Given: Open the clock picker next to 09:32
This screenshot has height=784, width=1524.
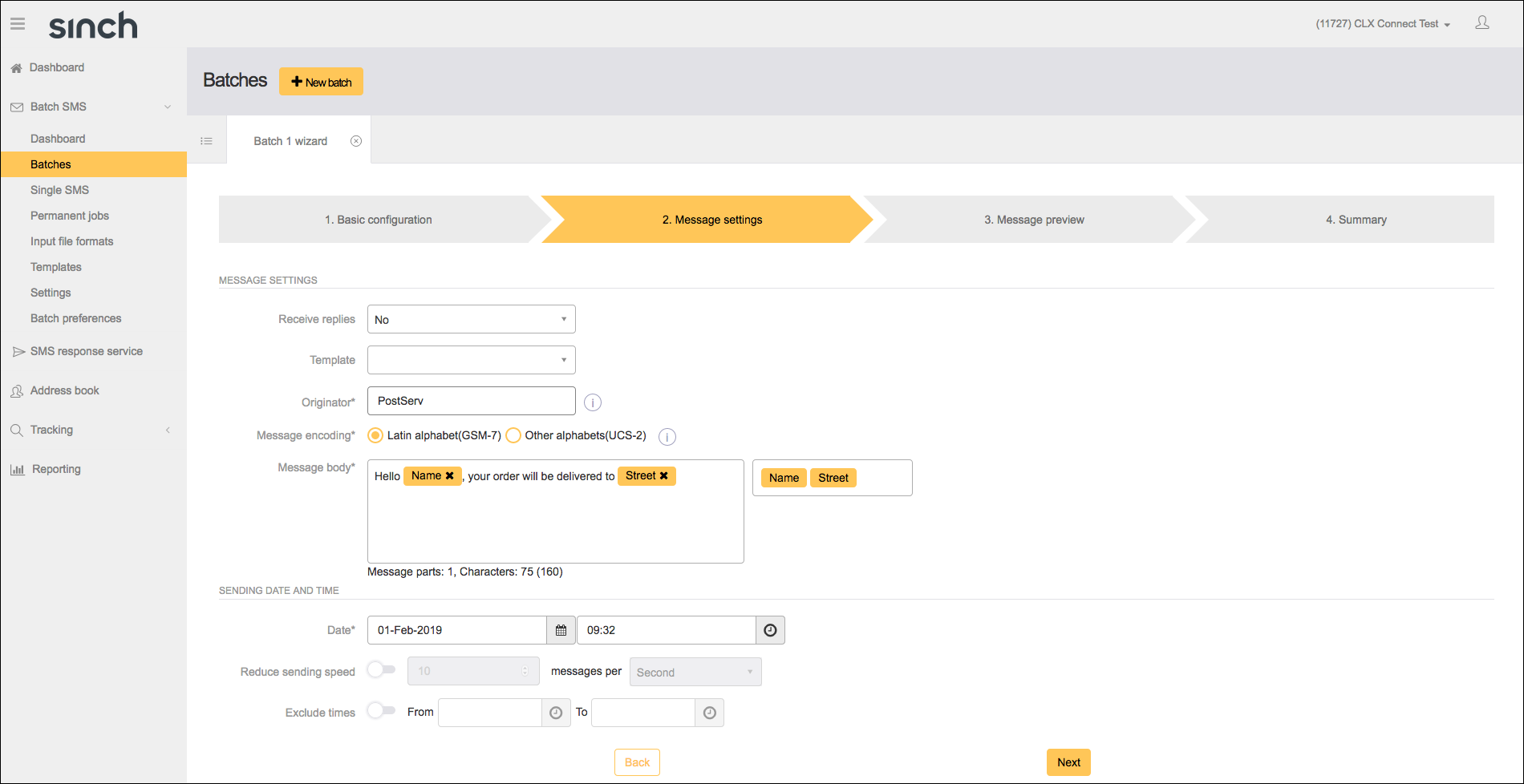Looking at the screenshot, I should [x=769, y=630].
